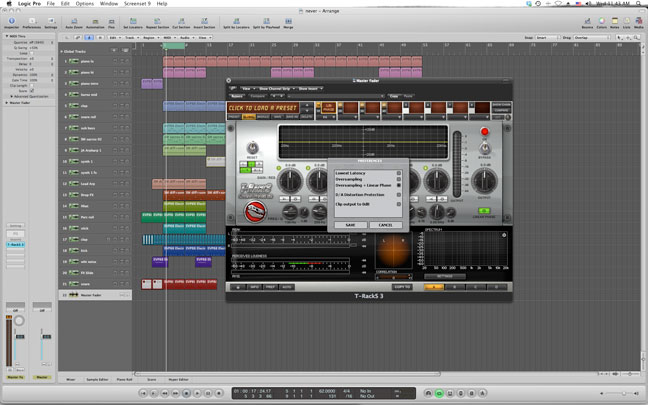The height and width of the screenshot is (405, 648).
Task: Click the horizontal scrollbar of arrange area
Action: coord(287,374)
